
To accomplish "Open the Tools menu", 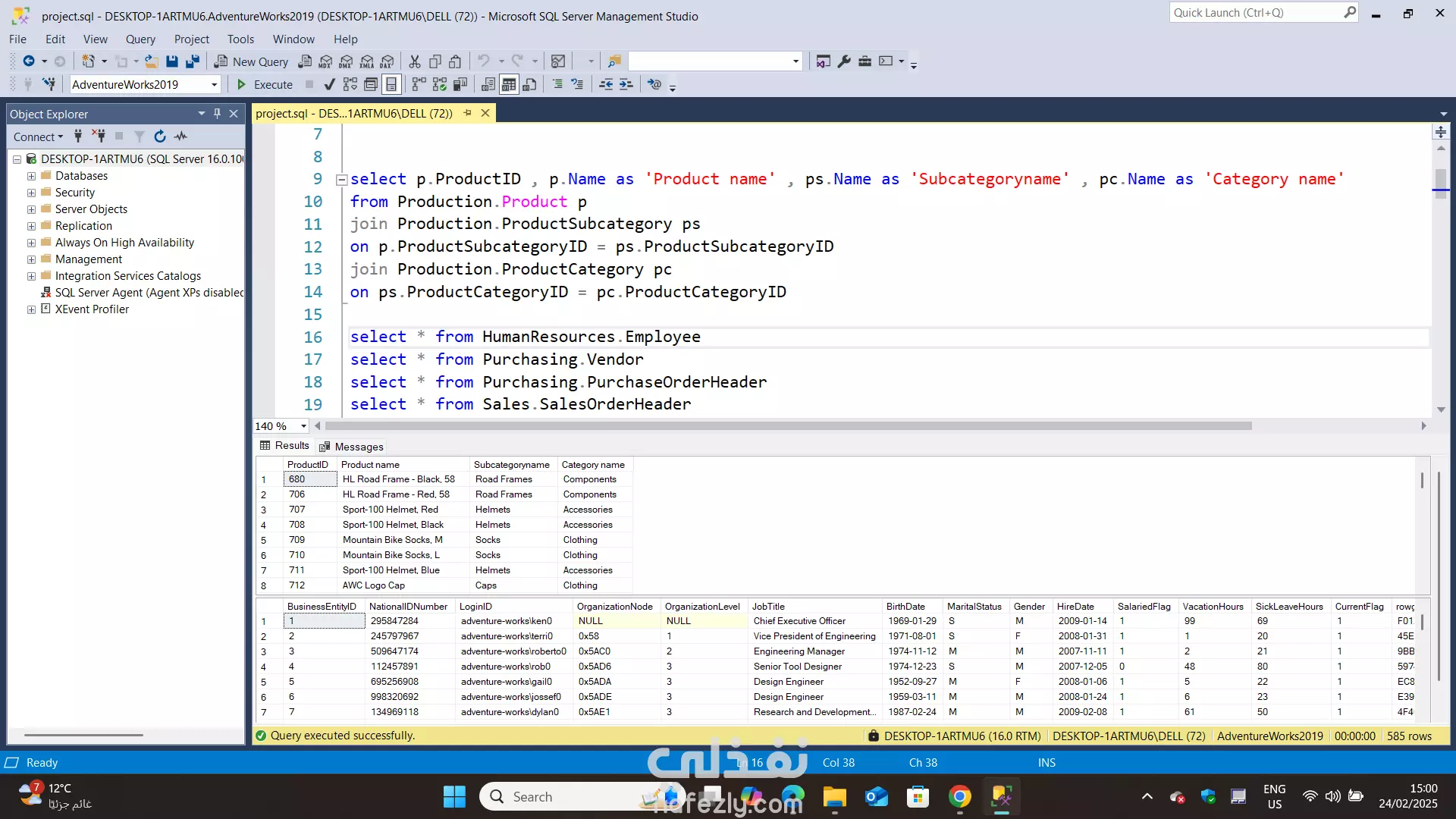I will click(240, 39).
